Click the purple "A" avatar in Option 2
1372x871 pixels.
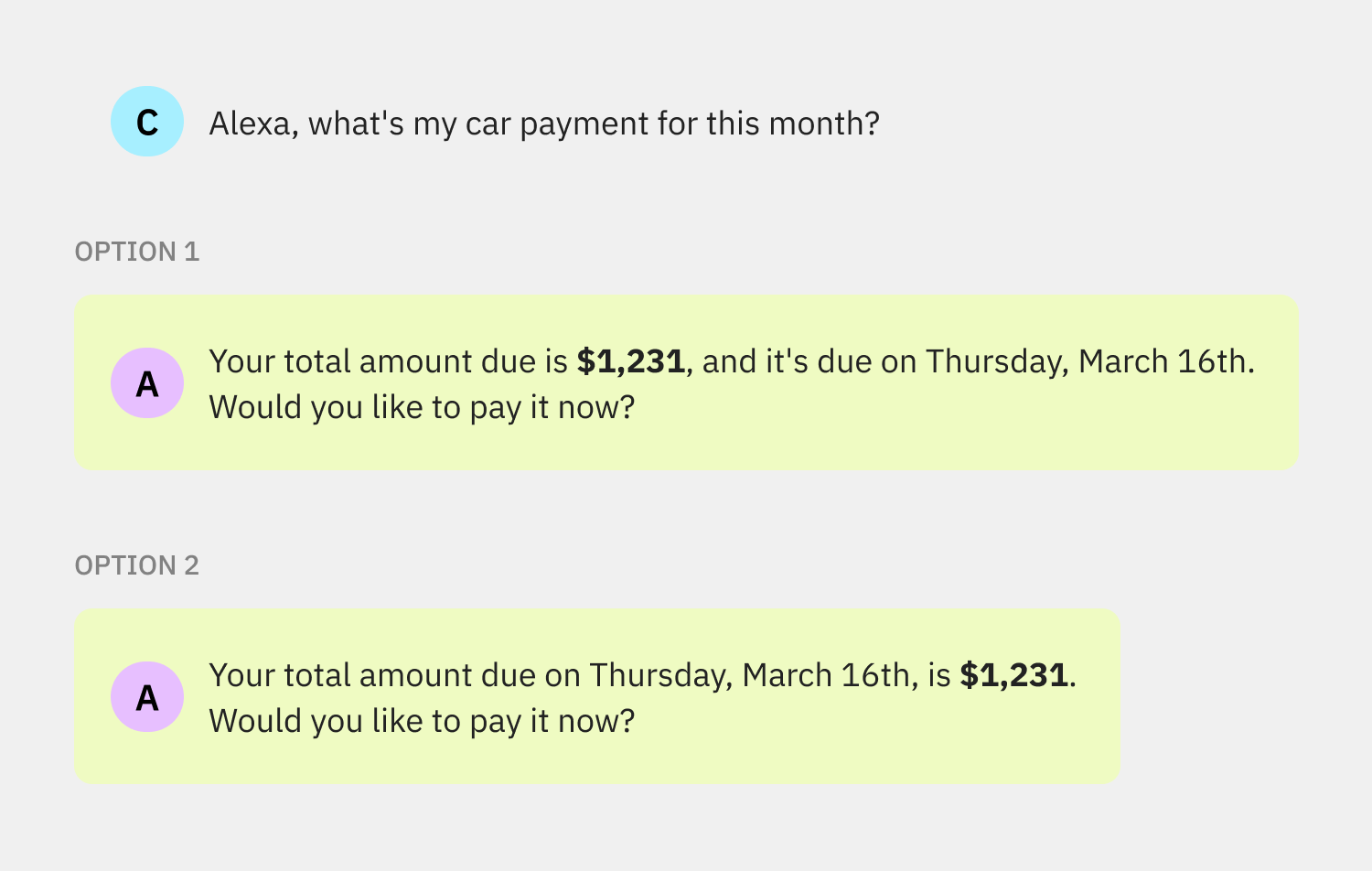click(x=147, y=697)
